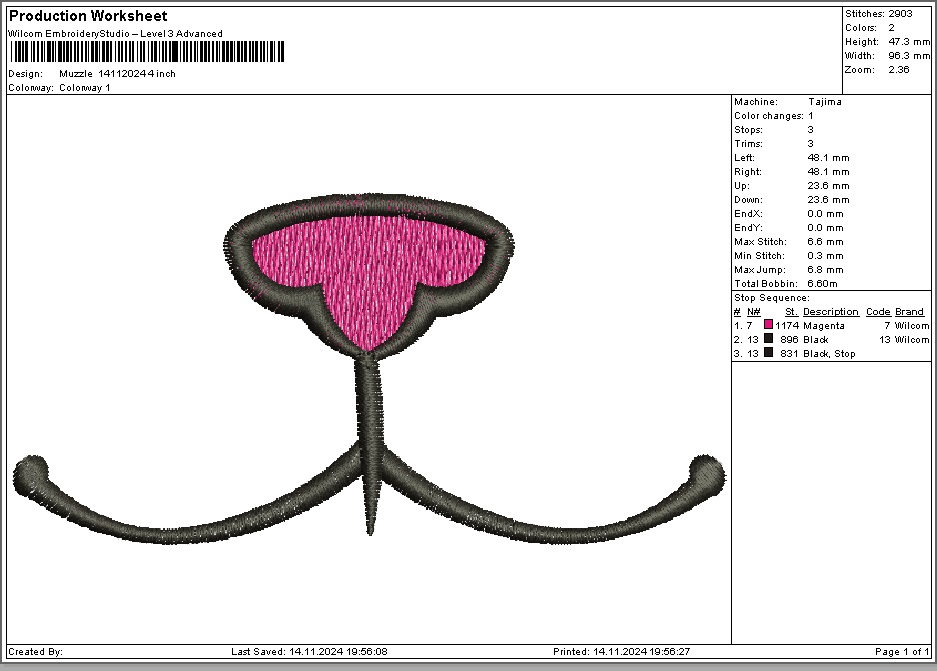This screenshot has width=937, height=671.
Task: Click the right round tip of the mouth curve
Action: (706, 470)
